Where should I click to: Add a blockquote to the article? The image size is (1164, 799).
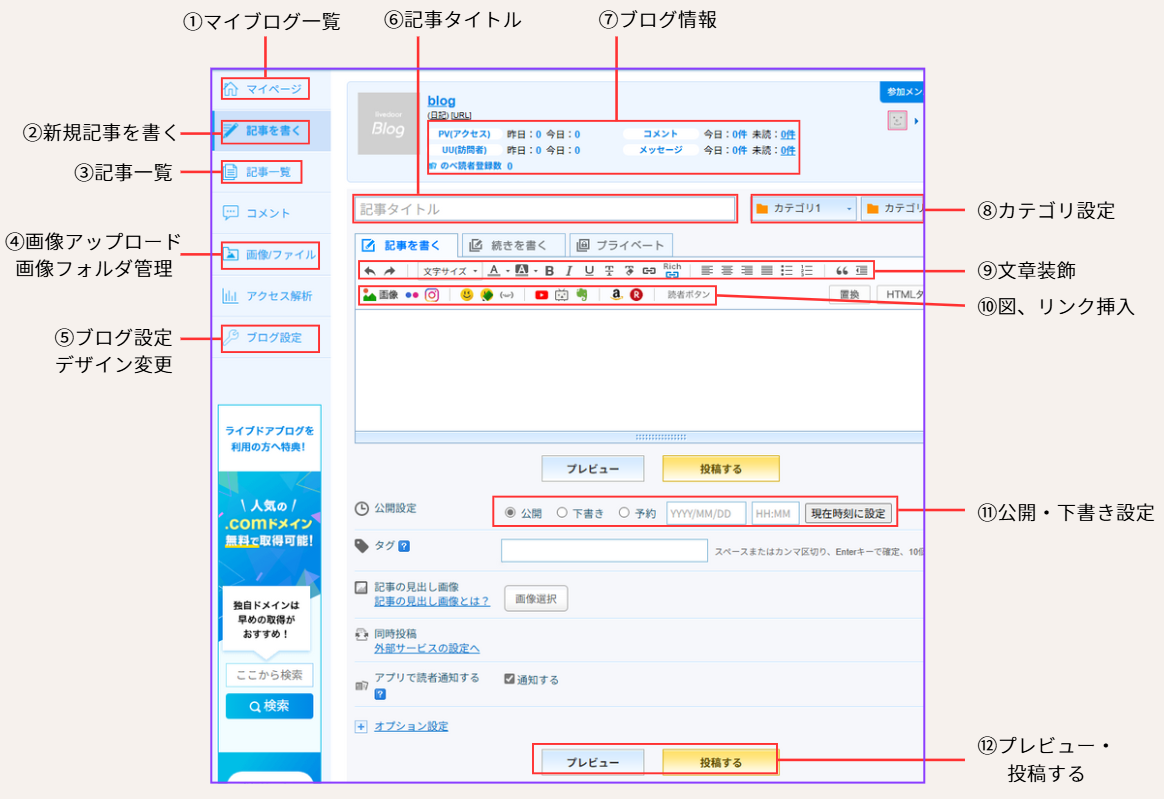[842, 270]
